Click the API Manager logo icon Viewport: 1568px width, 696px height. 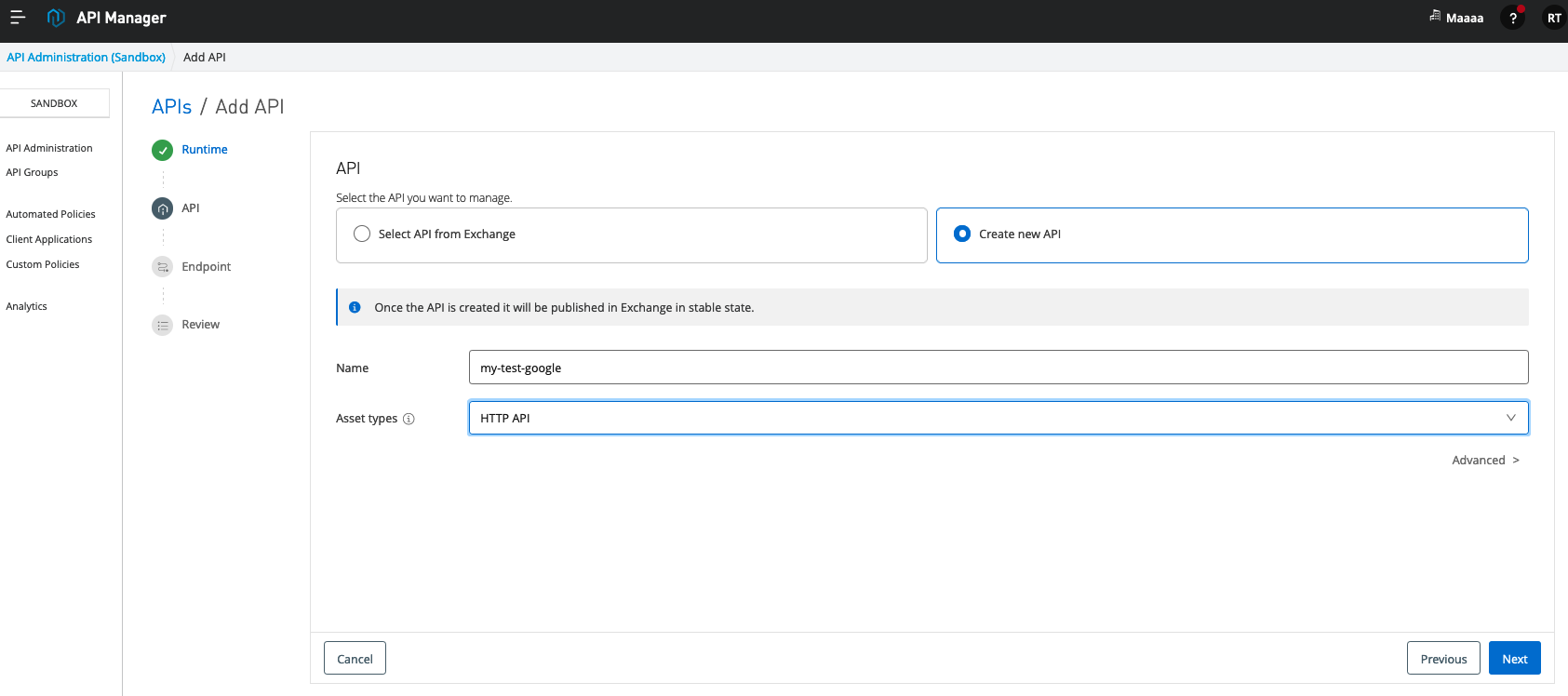[56, 18]
